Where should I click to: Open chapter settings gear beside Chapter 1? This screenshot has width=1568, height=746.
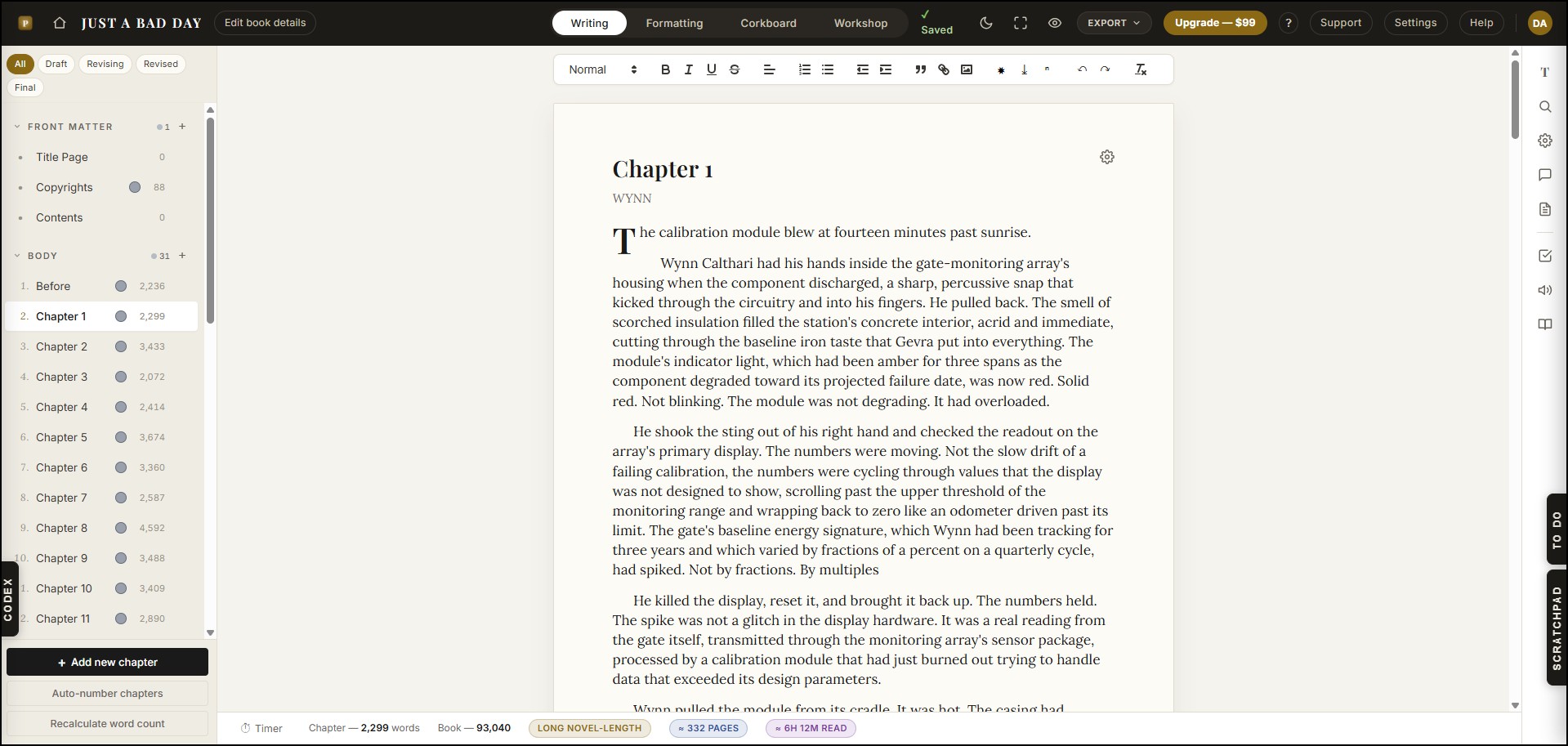(x=1106, y=157)
